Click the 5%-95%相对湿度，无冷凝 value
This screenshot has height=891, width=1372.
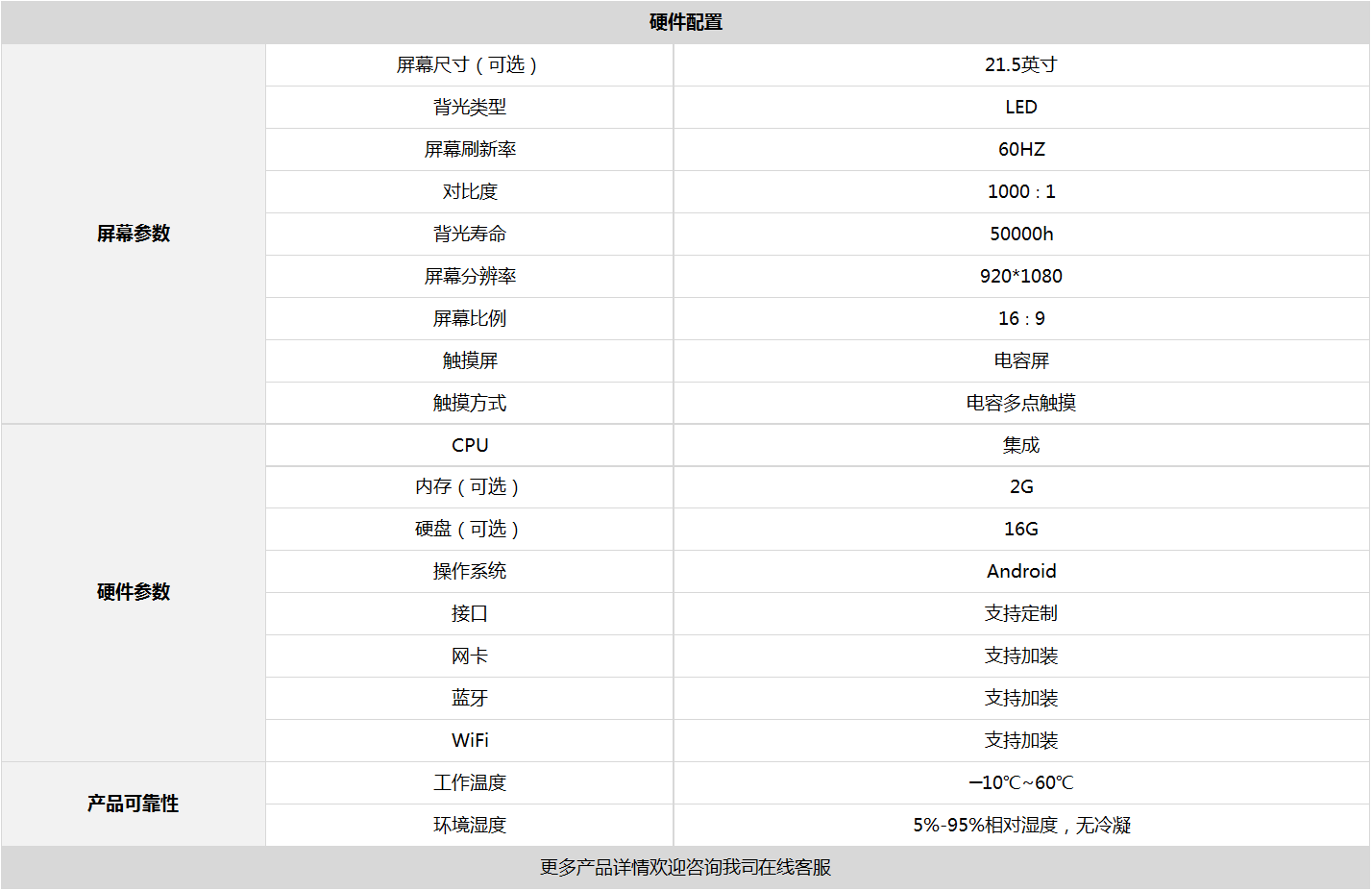coord(1021,825)
